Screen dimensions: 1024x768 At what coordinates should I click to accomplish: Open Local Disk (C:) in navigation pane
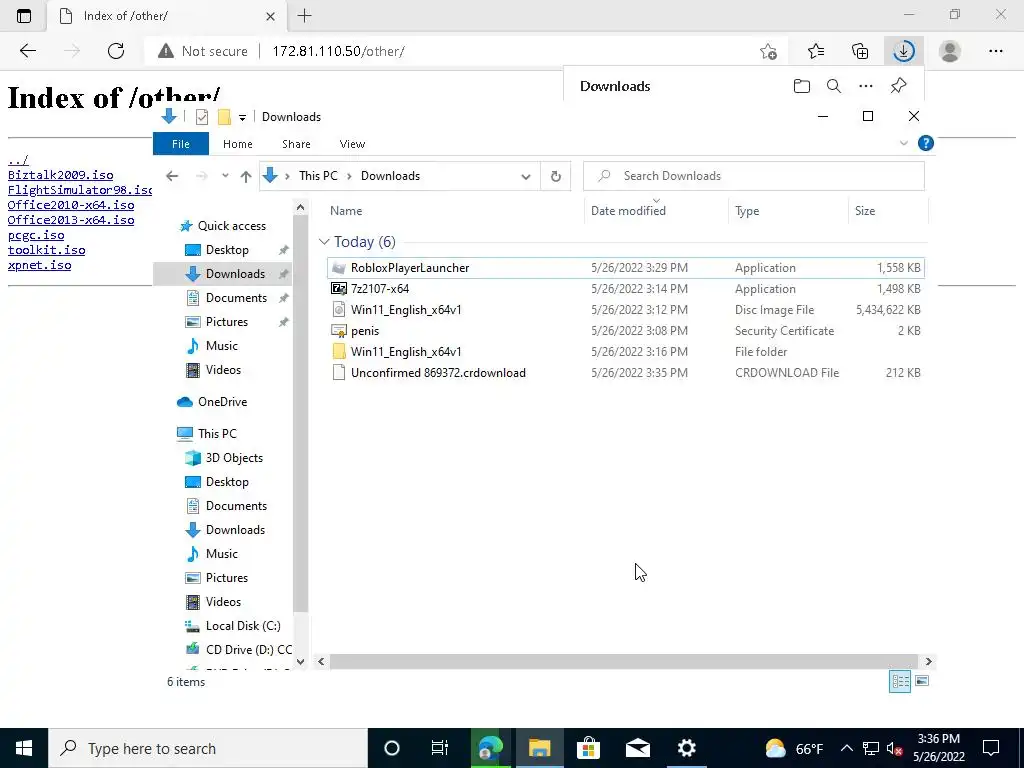242,626
